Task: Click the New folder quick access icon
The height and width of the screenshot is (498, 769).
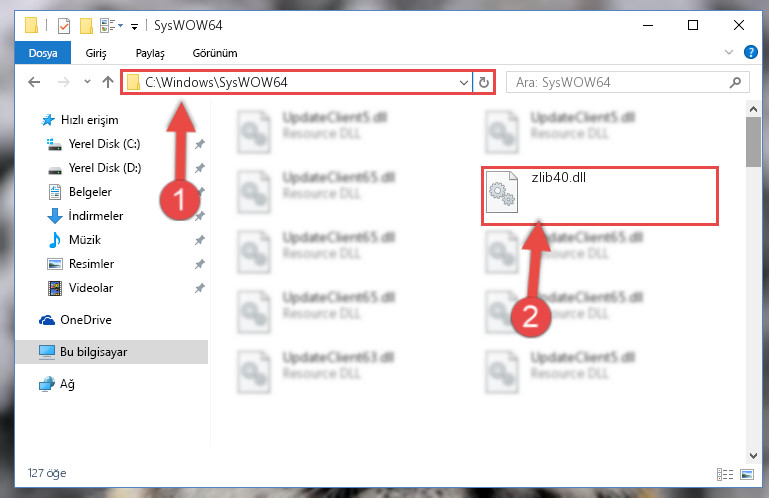Action: [86, 26]
